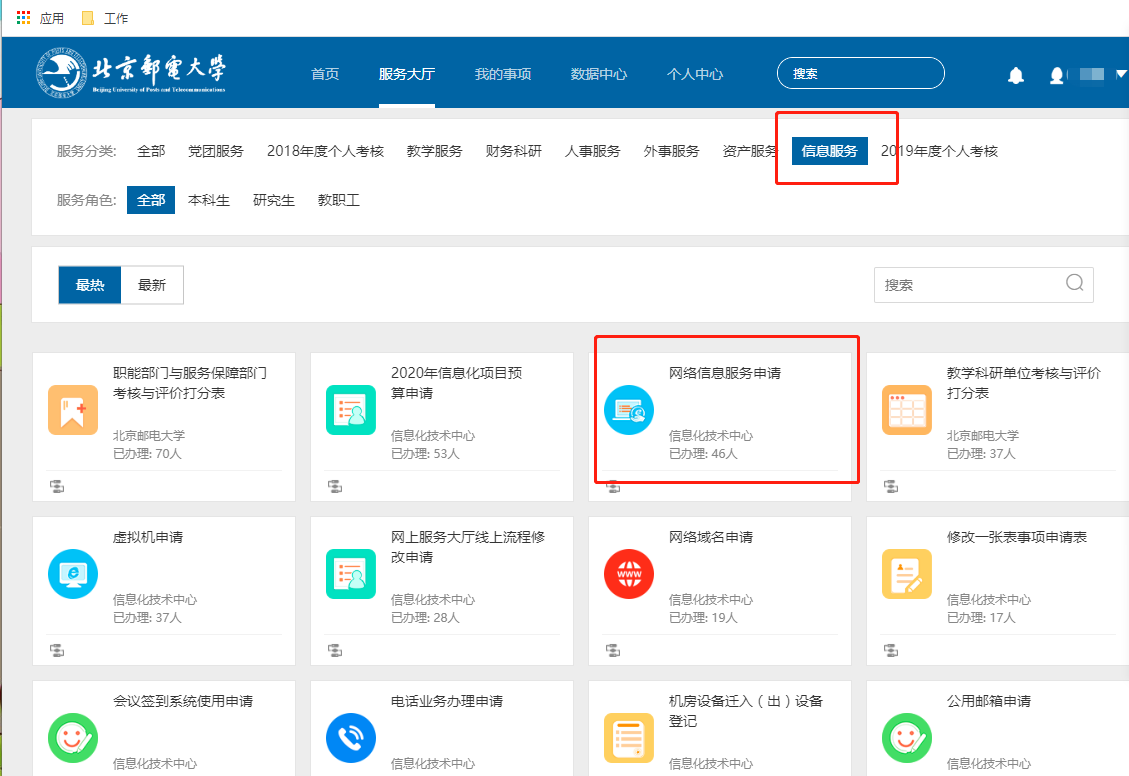
Task: Filter service role by 教职工
Action: [338, 200]
